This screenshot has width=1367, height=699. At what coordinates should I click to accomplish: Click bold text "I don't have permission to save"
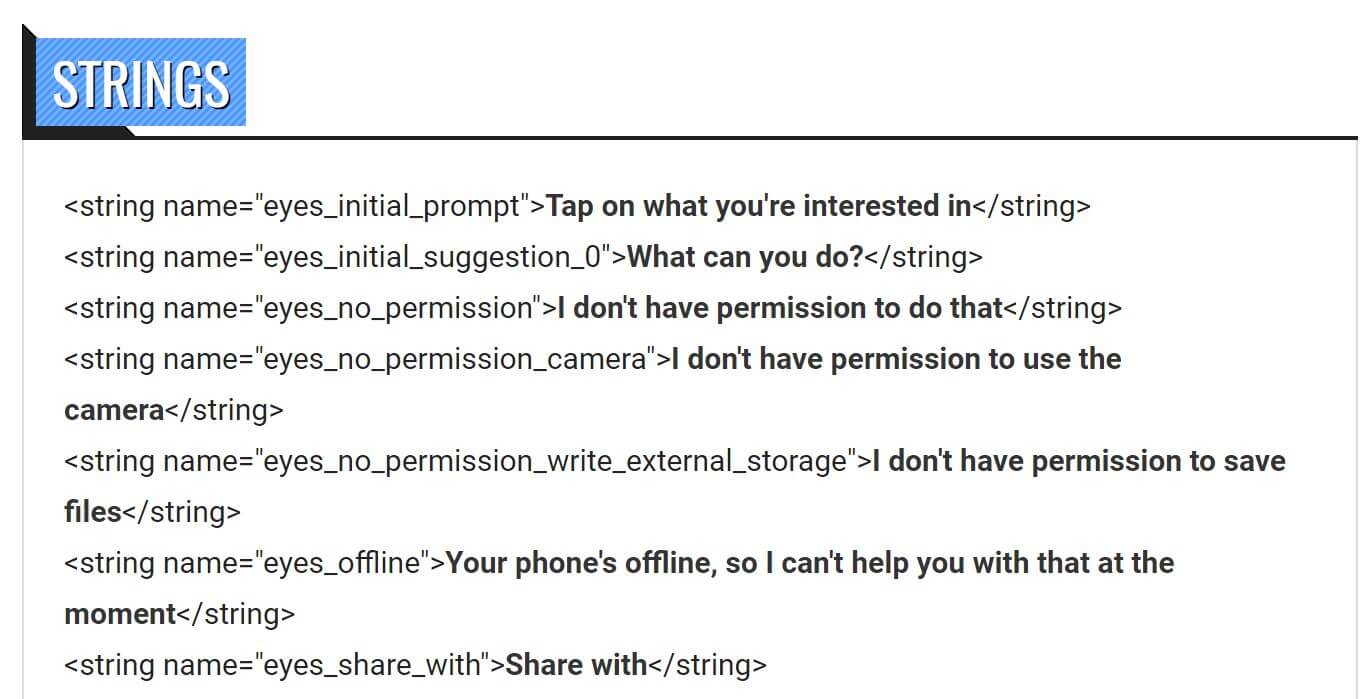(1079, 461)
